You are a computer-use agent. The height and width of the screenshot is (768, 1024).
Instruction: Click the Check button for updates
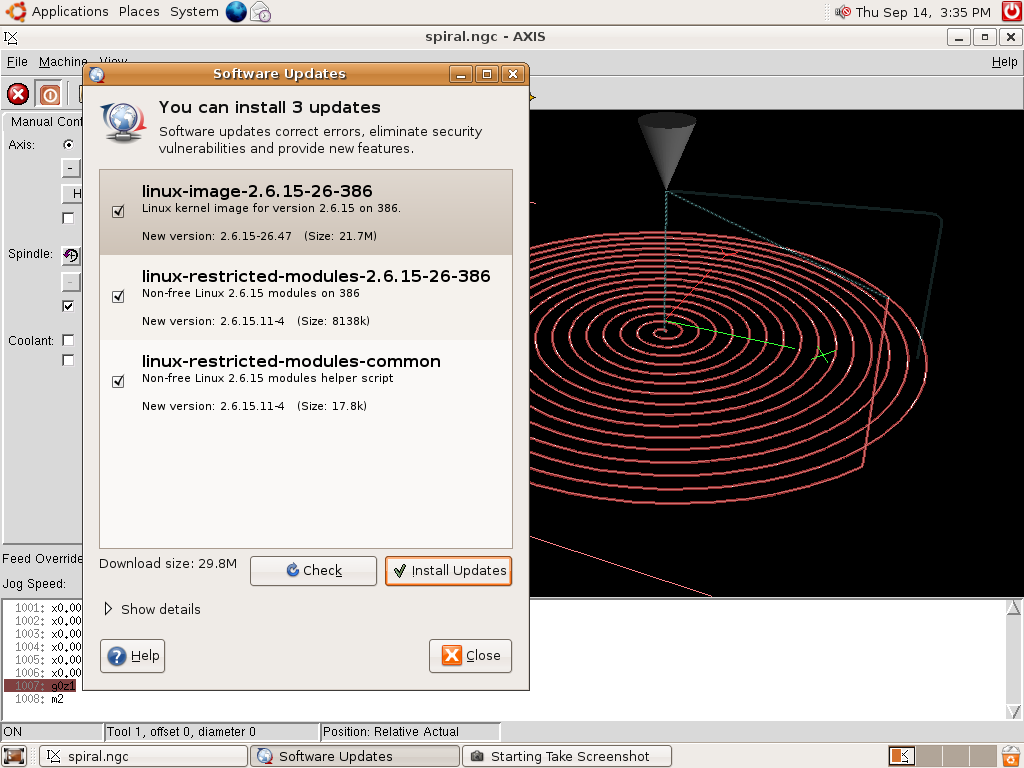click(x=313, y=571)
